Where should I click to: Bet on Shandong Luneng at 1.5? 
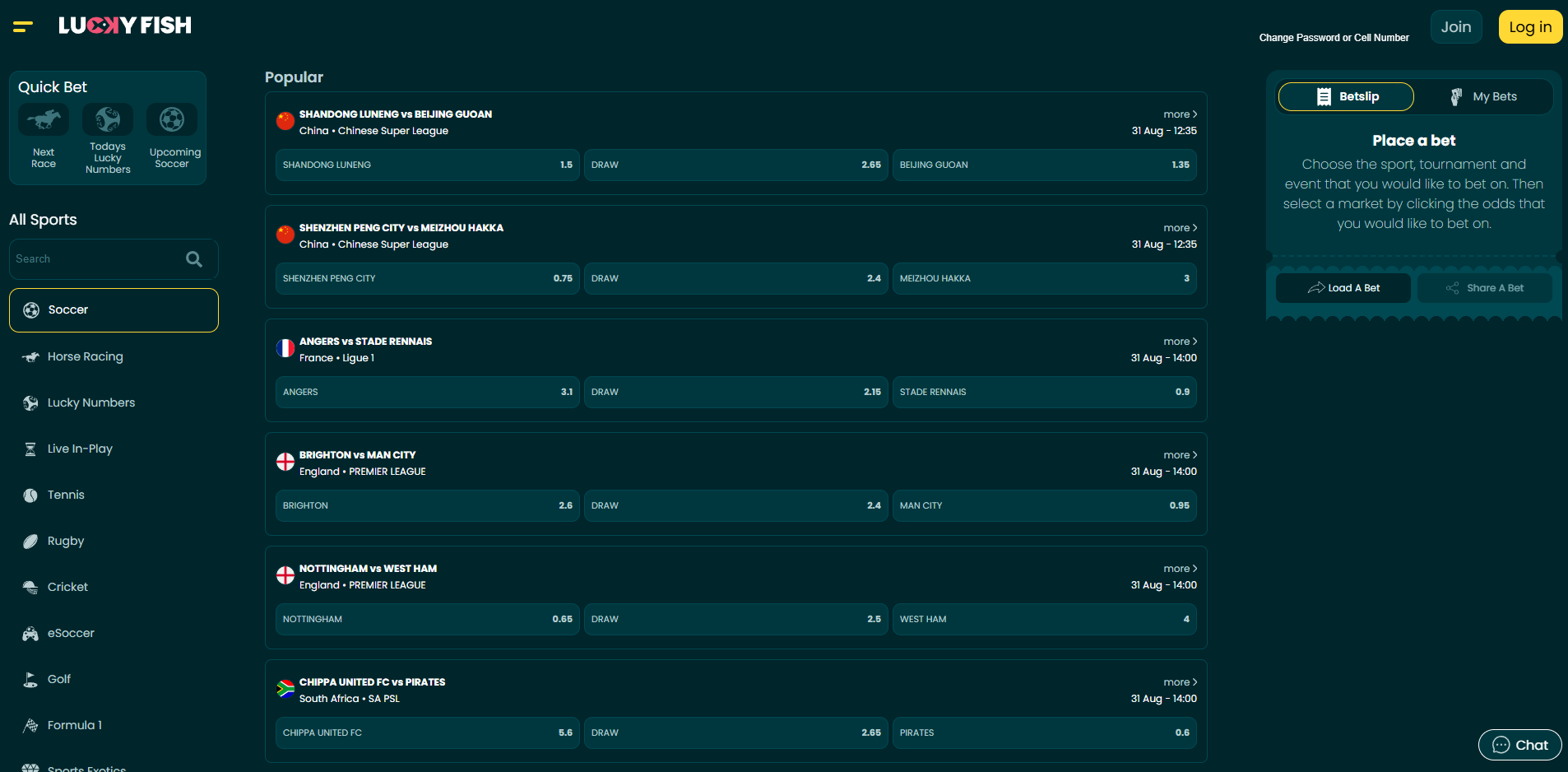pos(428,165)
